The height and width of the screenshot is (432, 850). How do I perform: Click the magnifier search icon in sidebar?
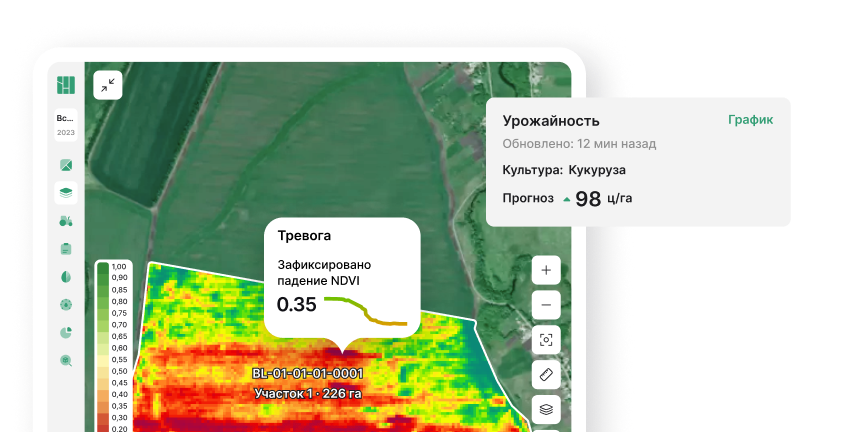66,360
